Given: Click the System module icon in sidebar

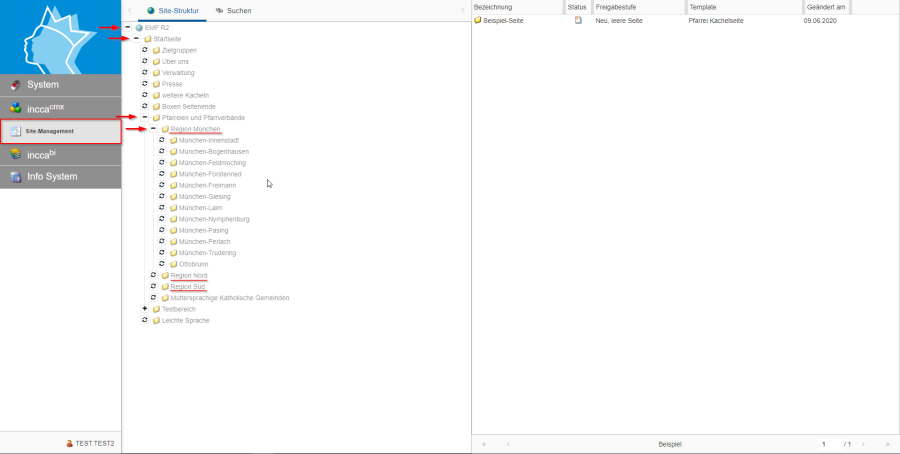Looking at the screenshot, I should (15, 85).
